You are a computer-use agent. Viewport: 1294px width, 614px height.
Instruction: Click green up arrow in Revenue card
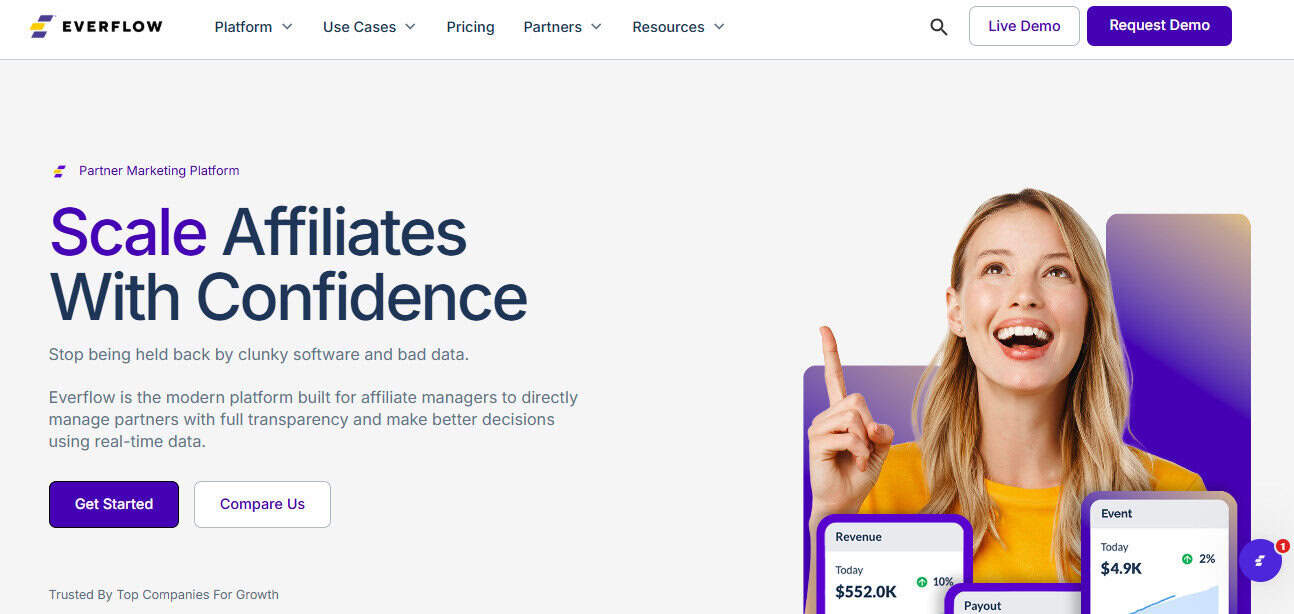pyautogui.click(x=921, y=582)
